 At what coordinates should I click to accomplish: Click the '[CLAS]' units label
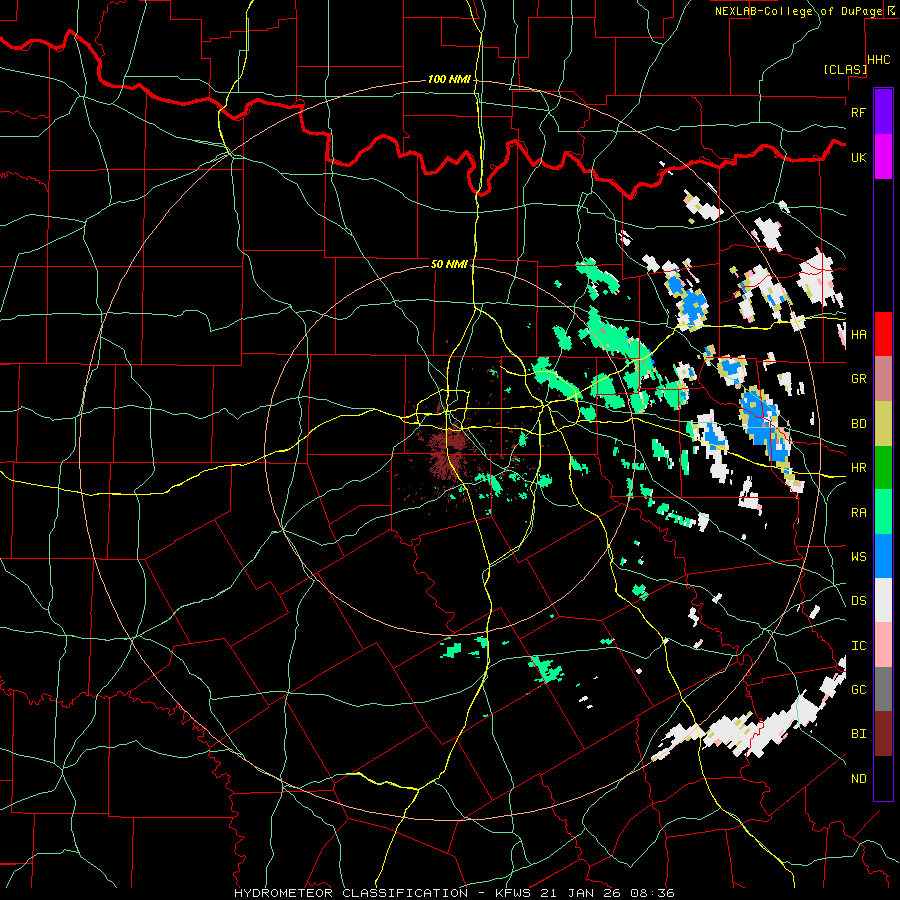(x=845, y=69)
